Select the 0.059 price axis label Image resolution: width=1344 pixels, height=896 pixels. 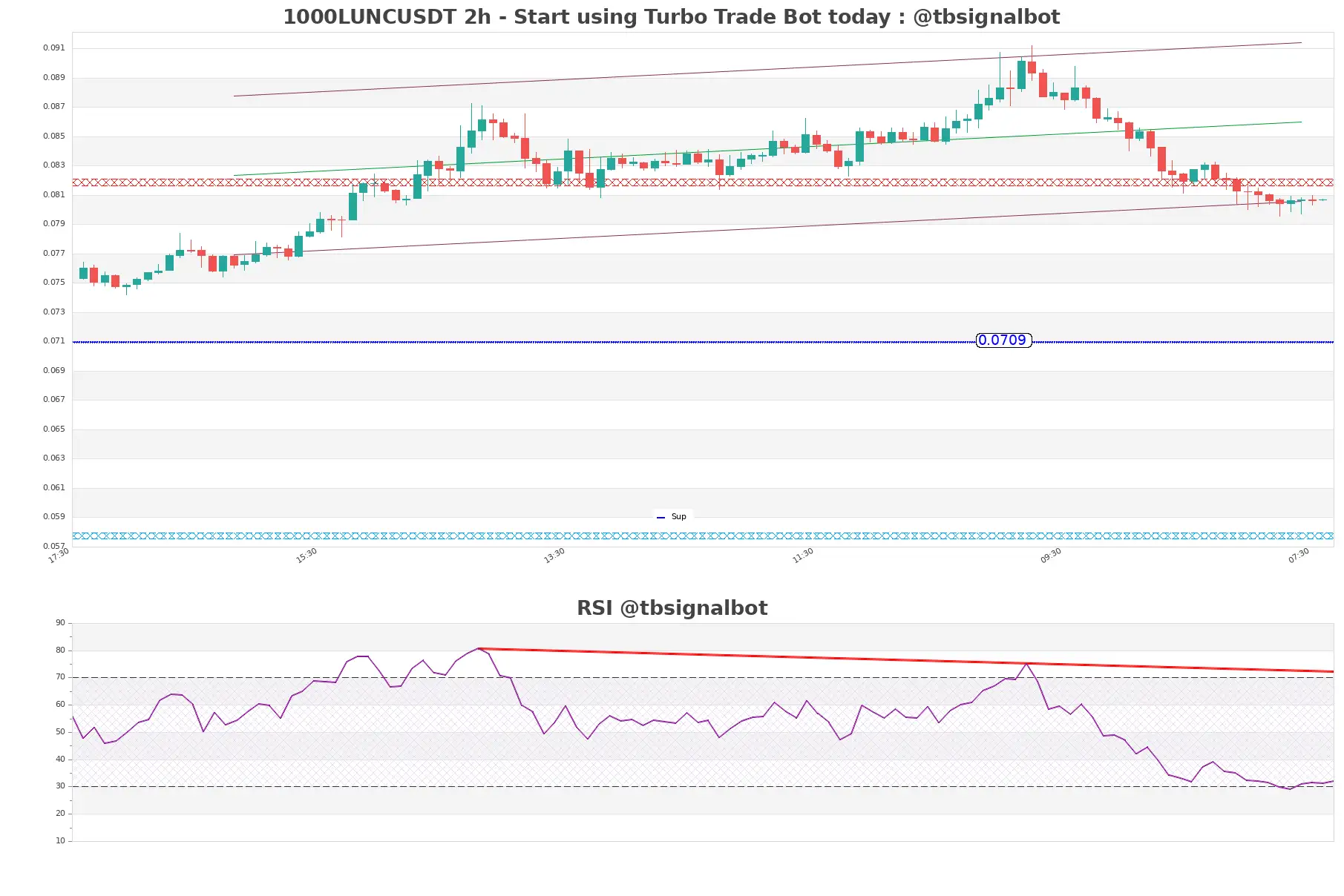[x=53, y=517]
